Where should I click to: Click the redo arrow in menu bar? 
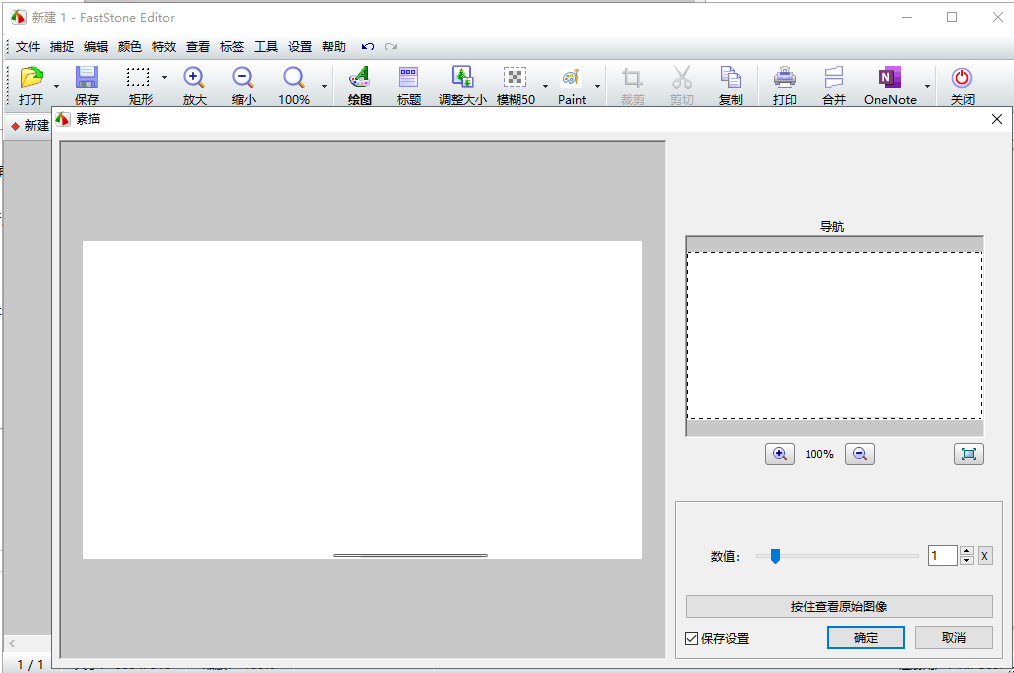pyautogui.click(x=391, y=47)
